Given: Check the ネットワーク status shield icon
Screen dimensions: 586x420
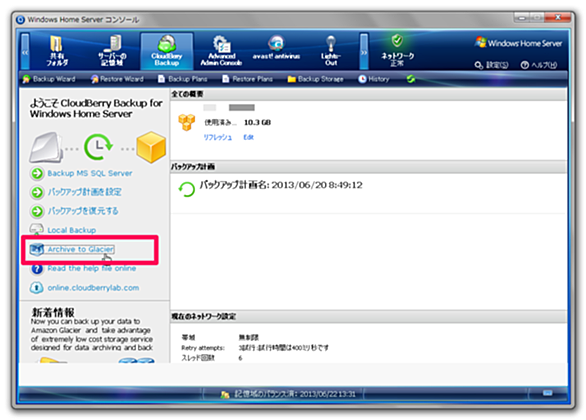Looking at the screenshot, I should [397, 41].
